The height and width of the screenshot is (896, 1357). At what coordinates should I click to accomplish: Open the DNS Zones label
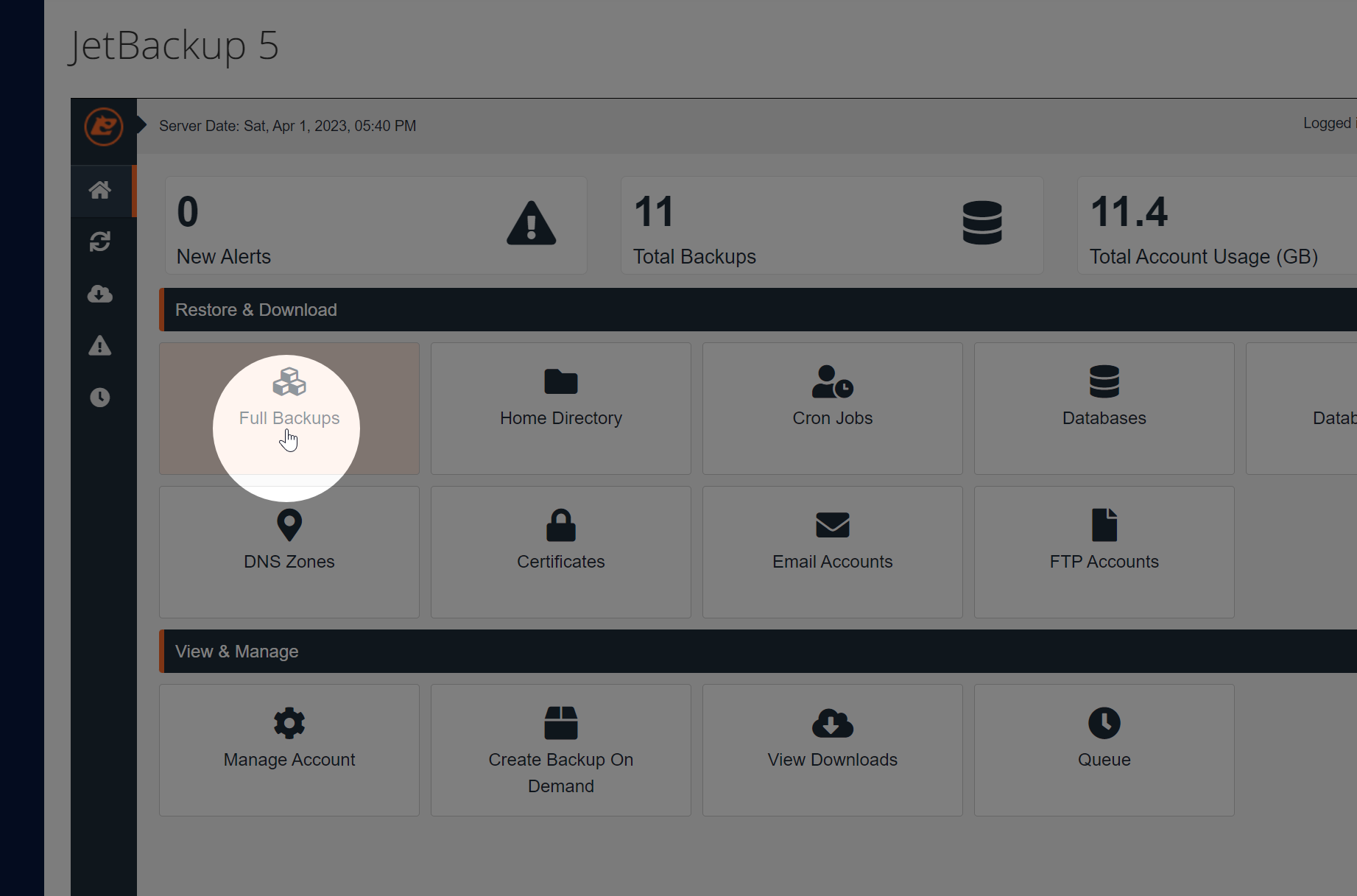289,562
